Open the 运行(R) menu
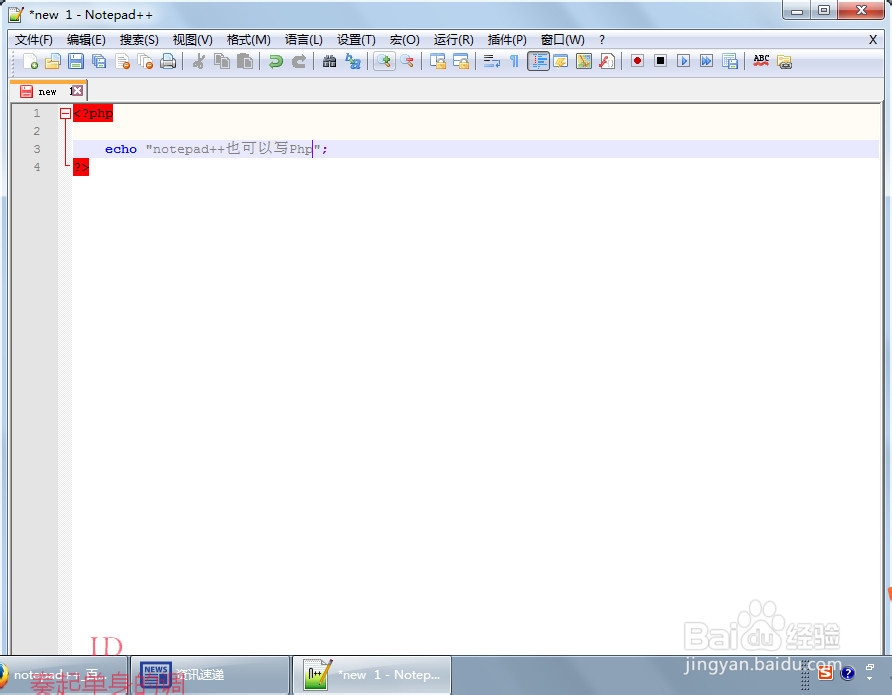The width and height of the screenshot is (892, 695). 453,40
